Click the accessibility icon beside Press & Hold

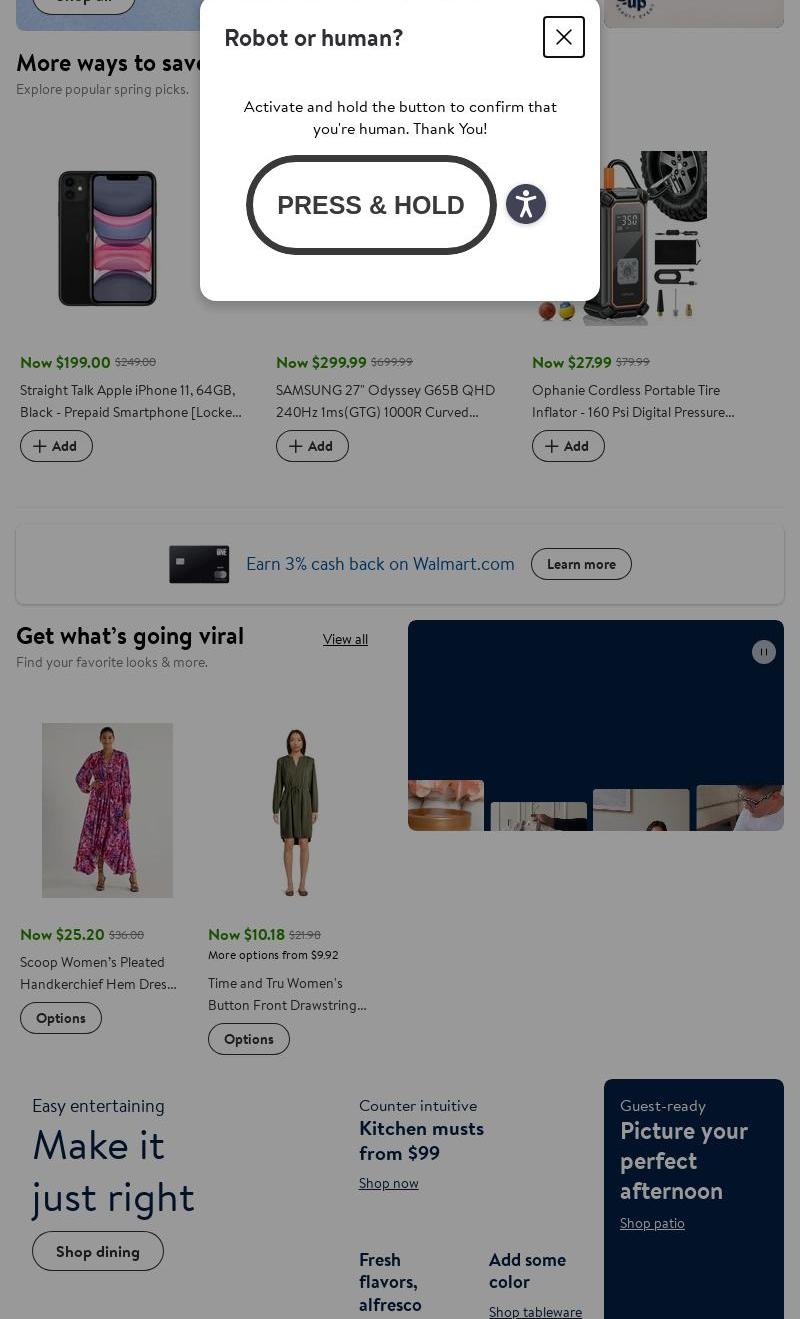(x=526, y=204)
